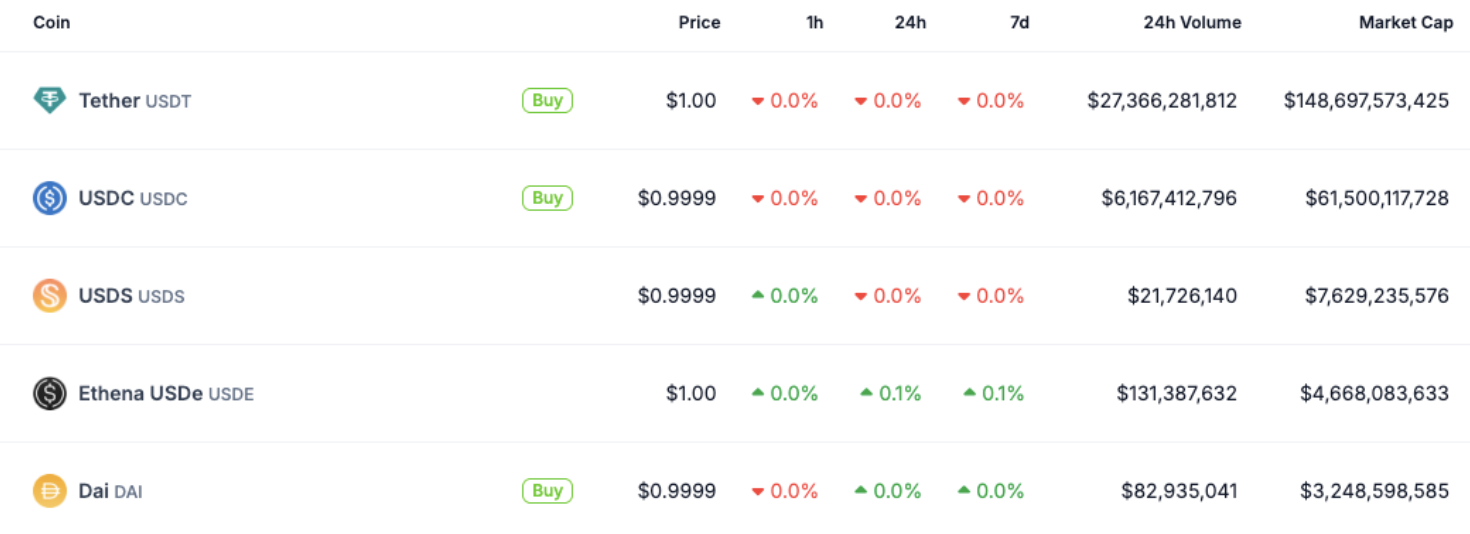Sort the table by Price column
The image size is (1470, 534).
pos(699,22)
